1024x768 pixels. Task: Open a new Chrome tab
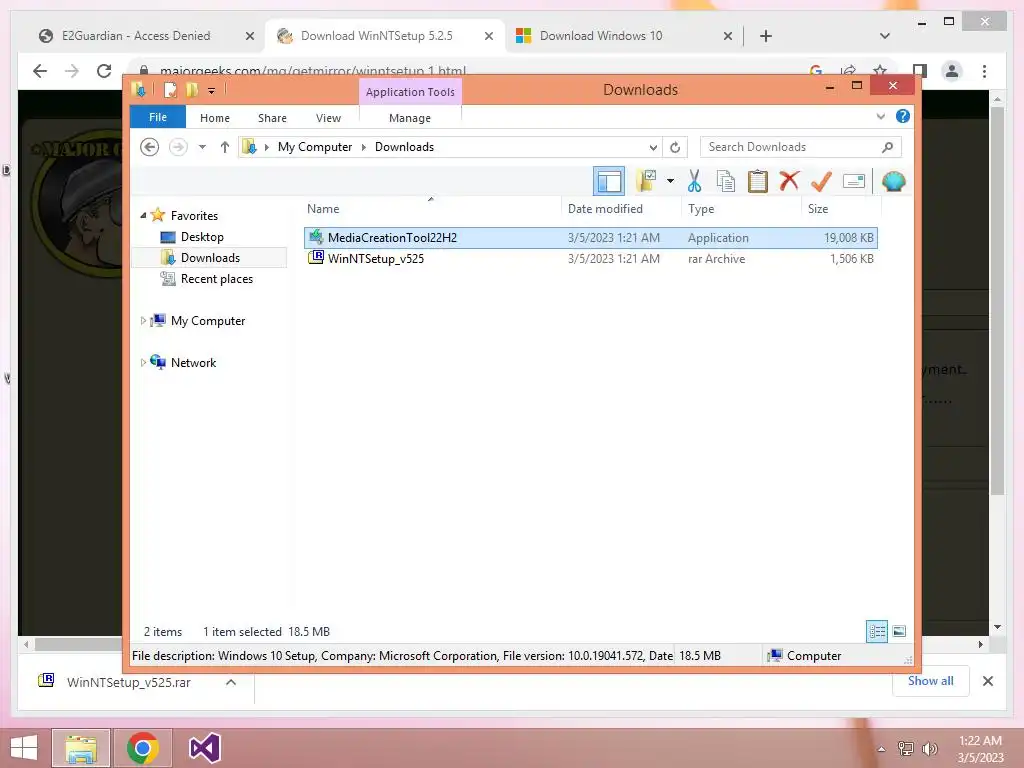766,36
